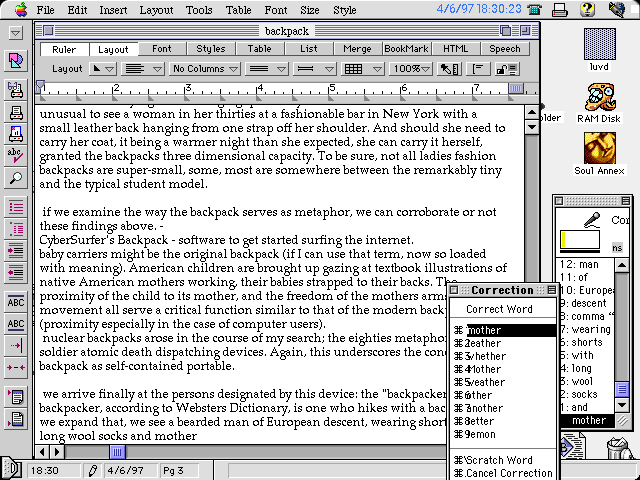Click the ABC underline style icon

click(x=16, y=324)
